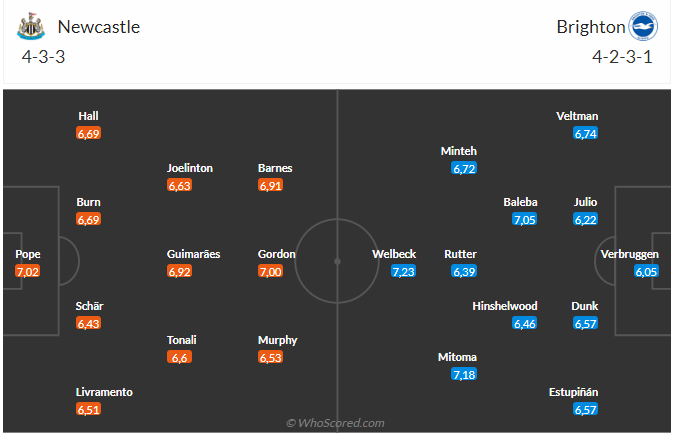The height and width of the screenshot is (433, 674).
Task: Click Gordon's 7,00 rating badge
Action: tap(271, 271)
